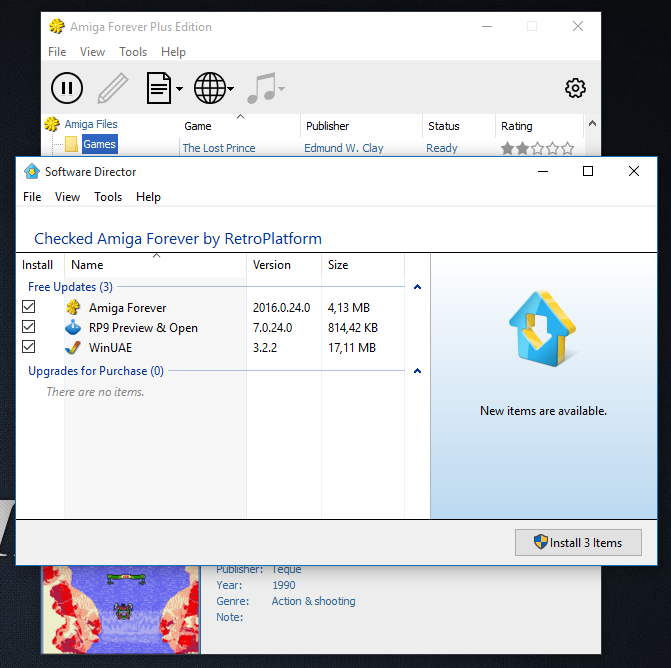
Task: Click the pencil Edit icon in Amiga Forever
Action: (113, 88)
